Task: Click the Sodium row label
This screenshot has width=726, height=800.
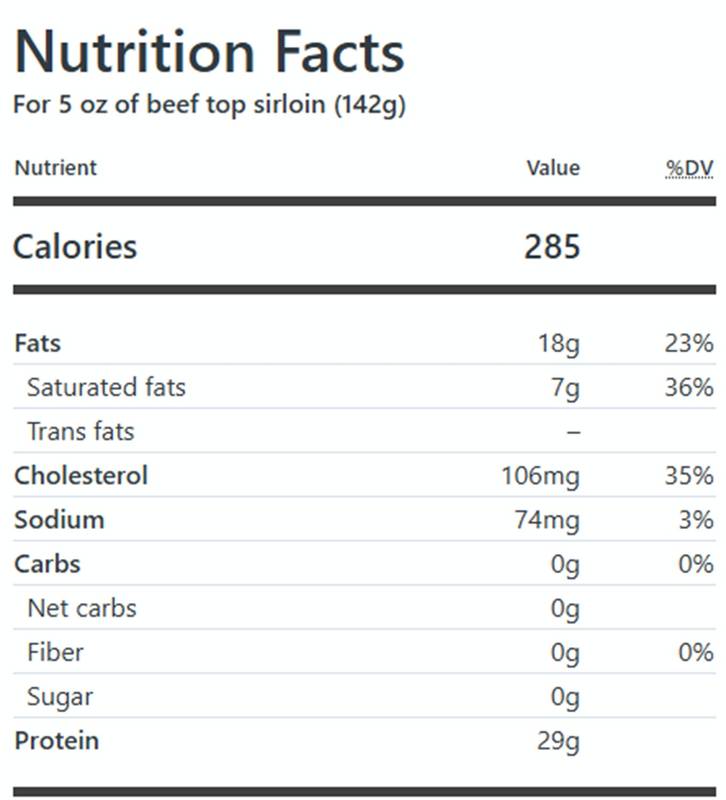Action: pyautogui.click(x=59, y=519)
